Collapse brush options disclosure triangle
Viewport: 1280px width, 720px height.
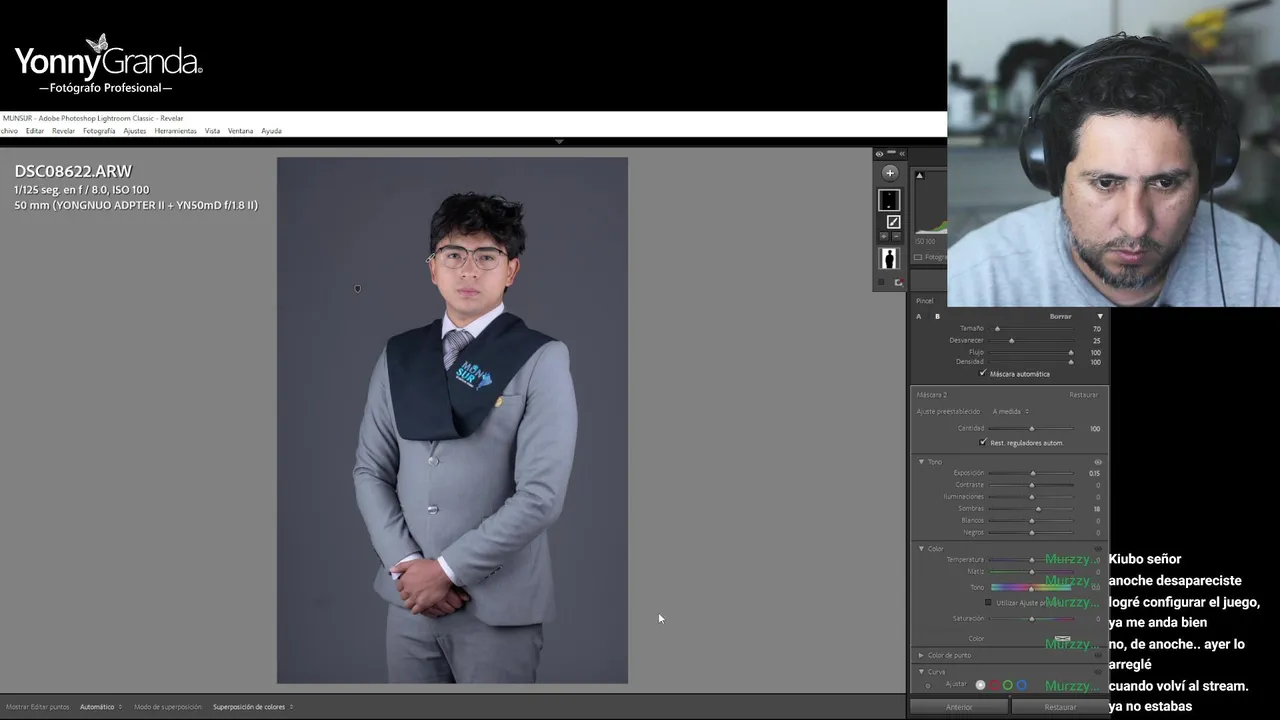[1100, 317]
